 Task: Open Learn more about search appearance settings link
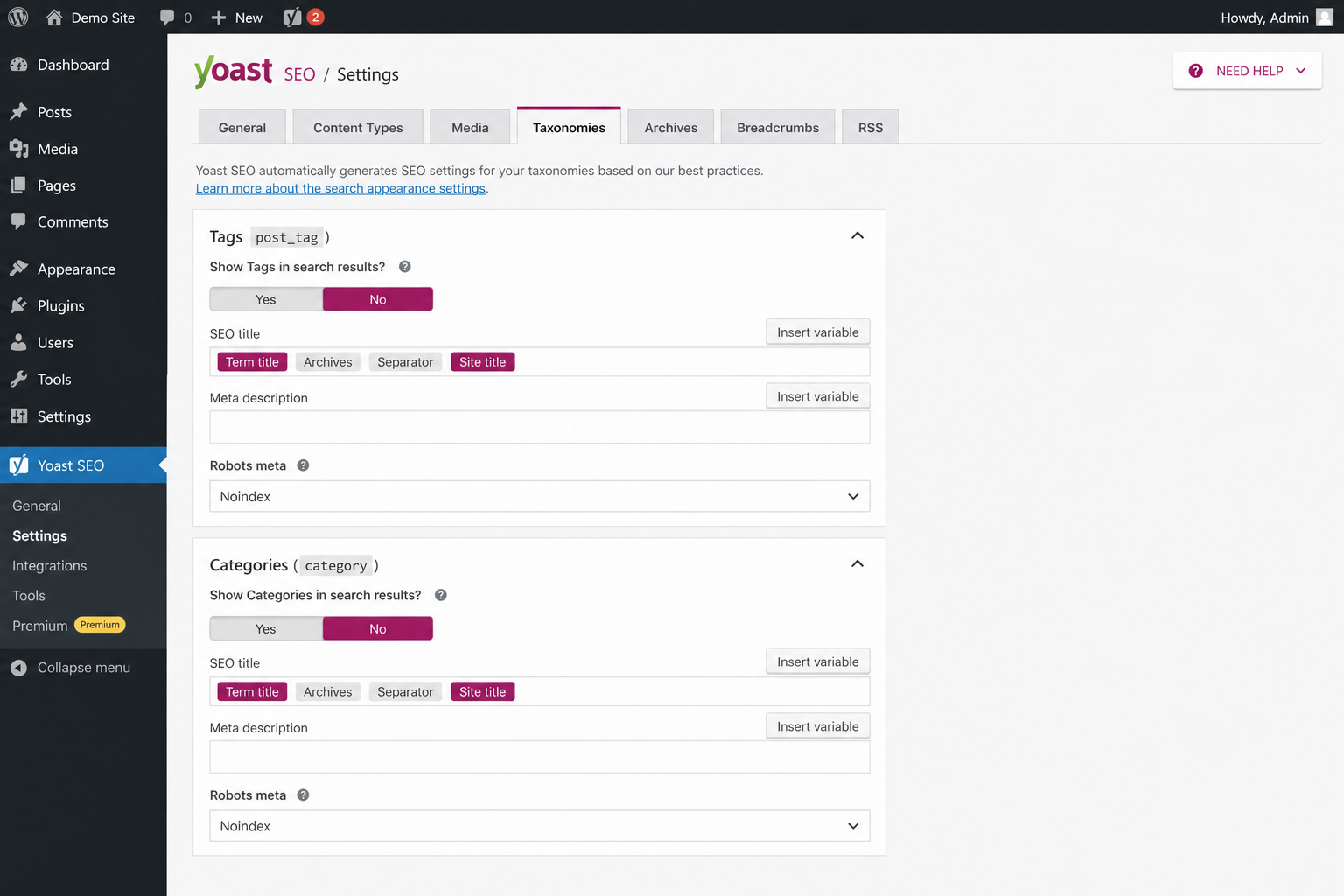coord(340,188)
